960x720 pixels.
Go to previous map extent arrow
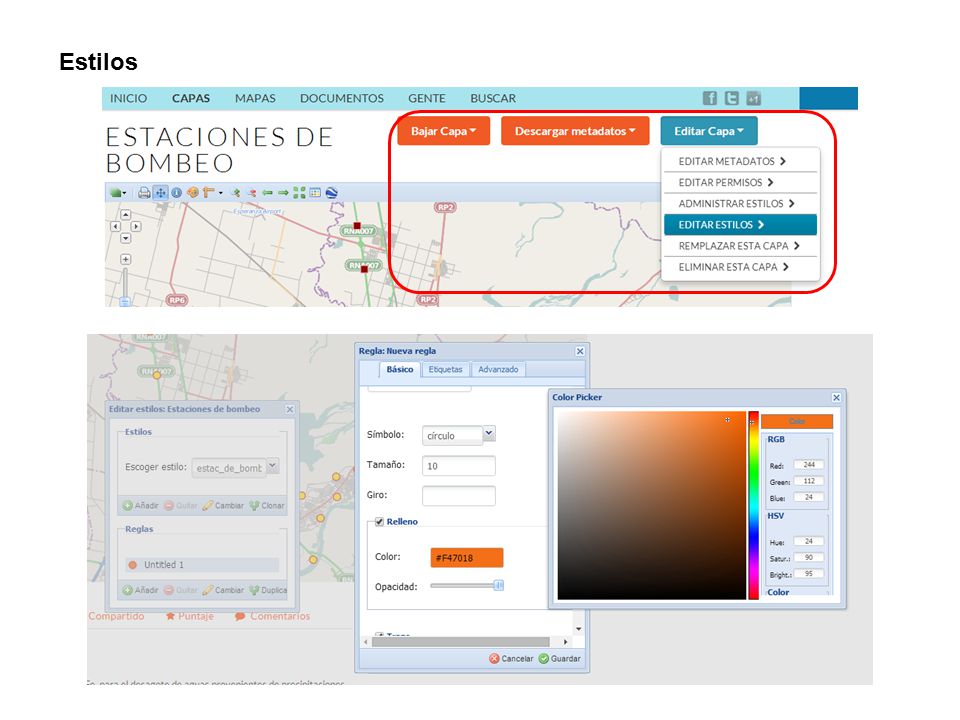(x=268, y=193)
